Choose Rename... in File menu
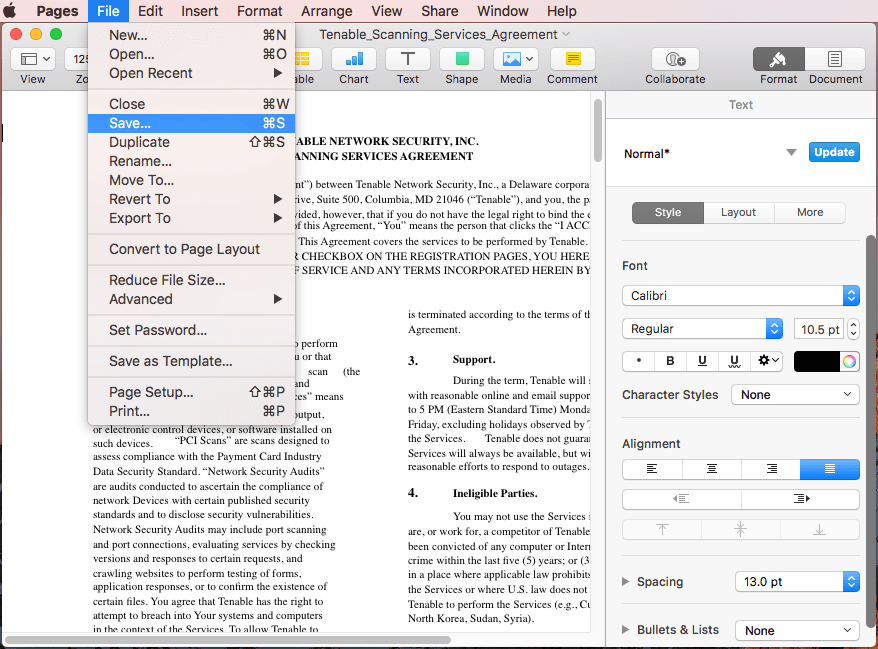 point(192,161)
